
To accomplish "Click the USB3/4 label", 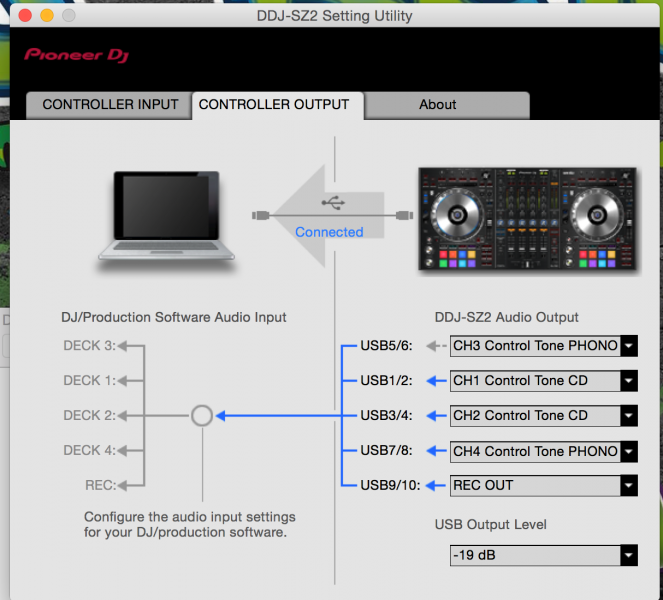I will 386,416.
